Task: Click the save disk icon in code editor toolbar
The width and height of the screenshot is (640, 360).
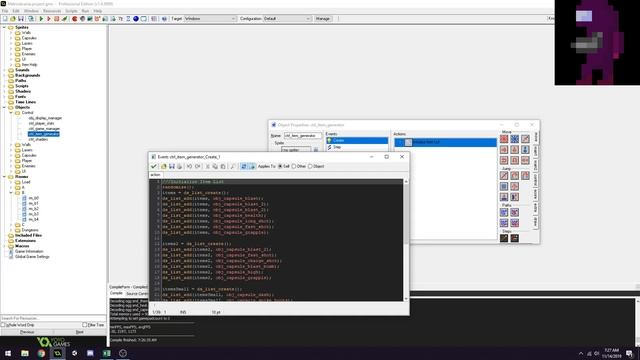Action: click(x=171, y=167)
